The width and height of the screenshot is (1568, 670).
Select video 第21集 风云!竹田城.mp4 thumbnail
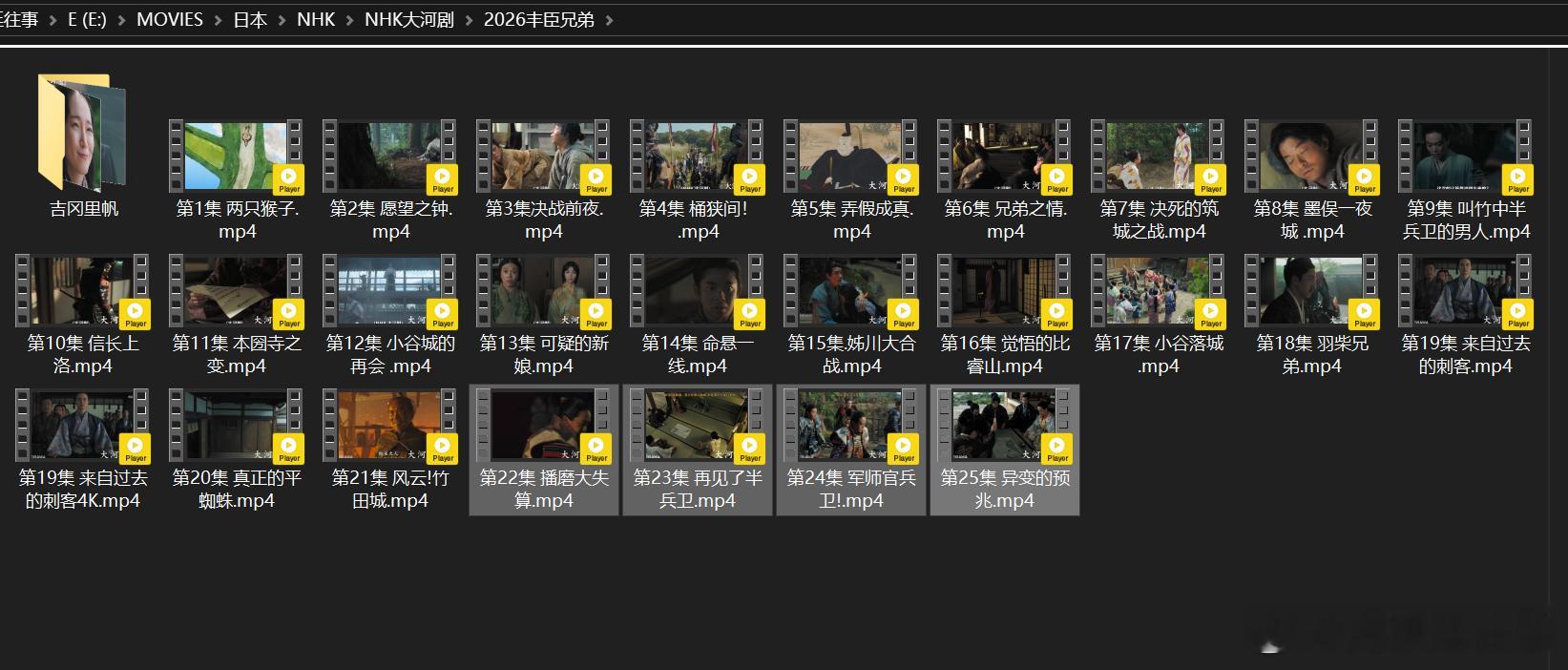click(x=389, y=426)
